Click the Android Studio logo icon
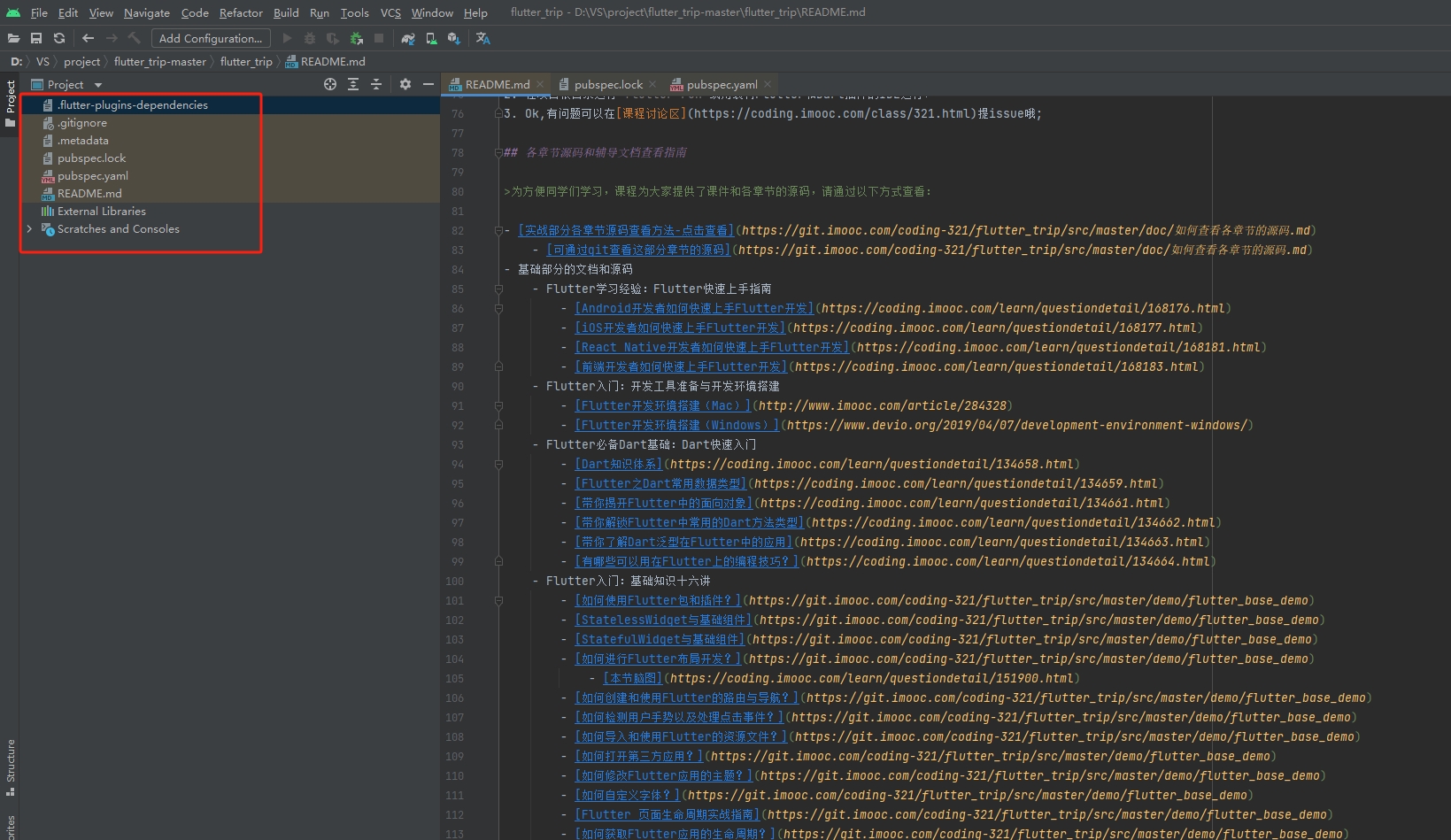Viewport: 1451px width, 840px height. coord(13,12)
